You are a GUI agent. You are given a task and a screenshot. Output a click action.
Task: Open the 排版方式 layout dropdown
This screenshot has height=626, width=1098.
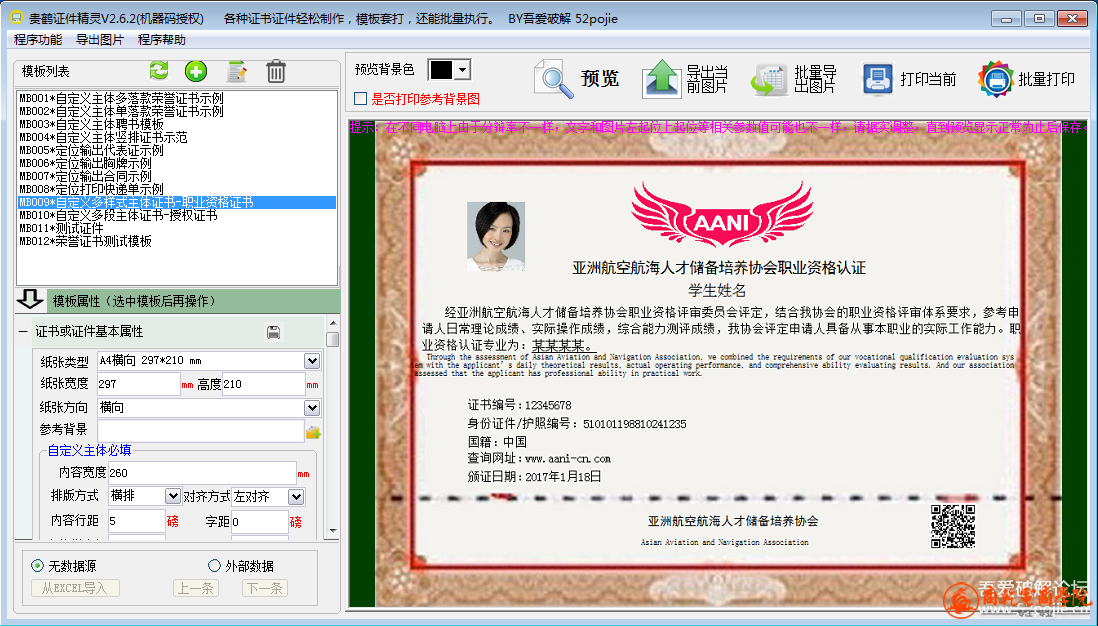click(x=173, y=496)
